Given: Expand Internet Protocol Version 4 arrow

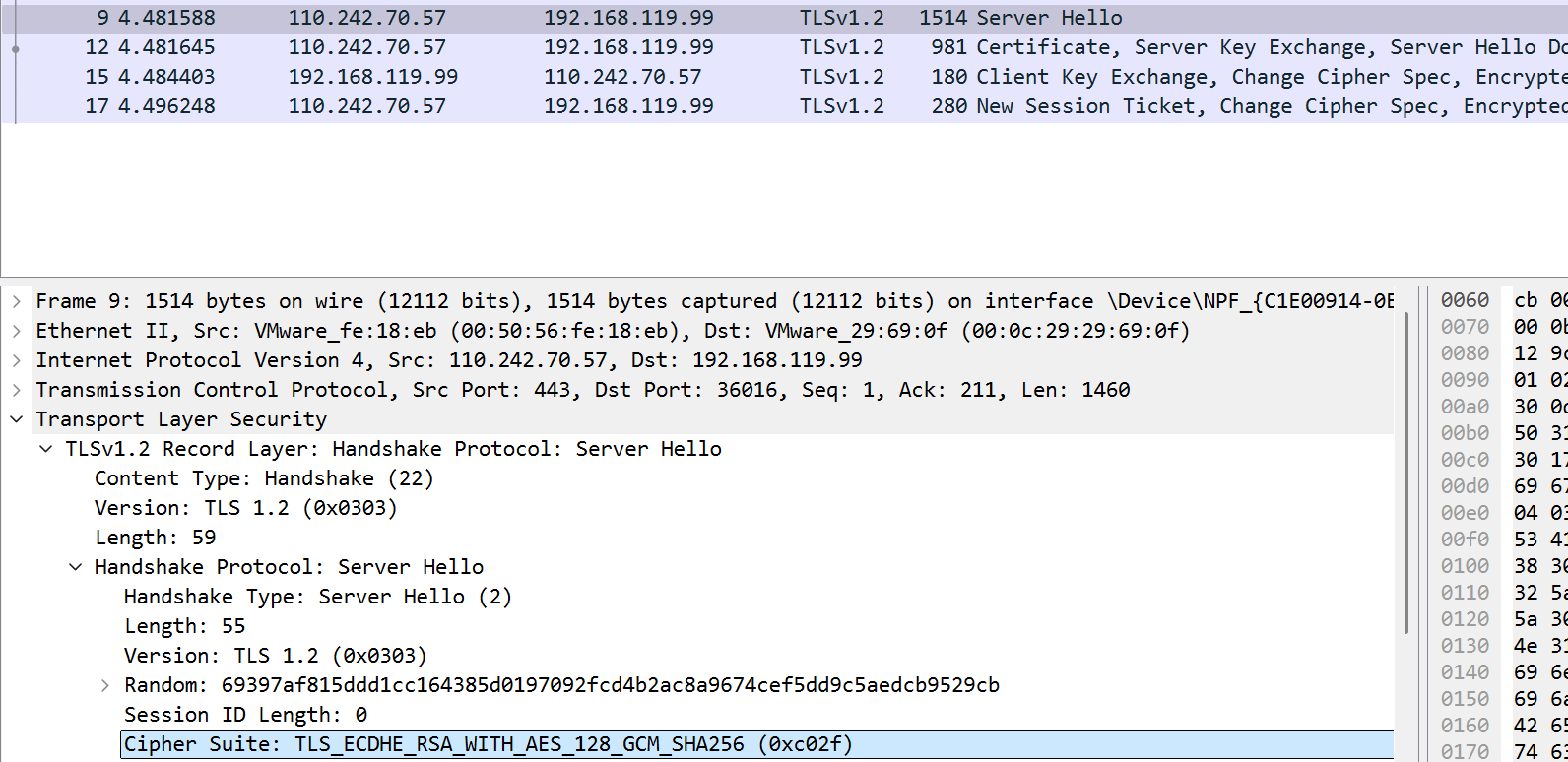Looking at the screenshot, I should (17, 360).
